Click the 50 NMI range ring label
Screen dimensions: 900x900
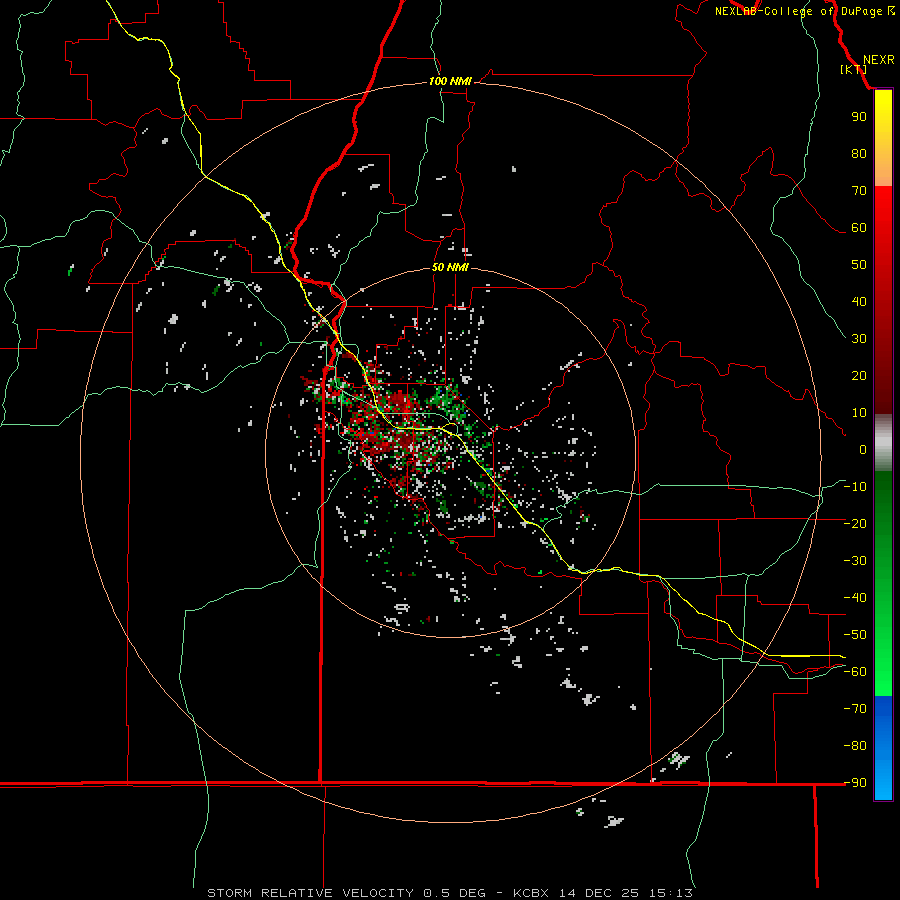[450, 267]
